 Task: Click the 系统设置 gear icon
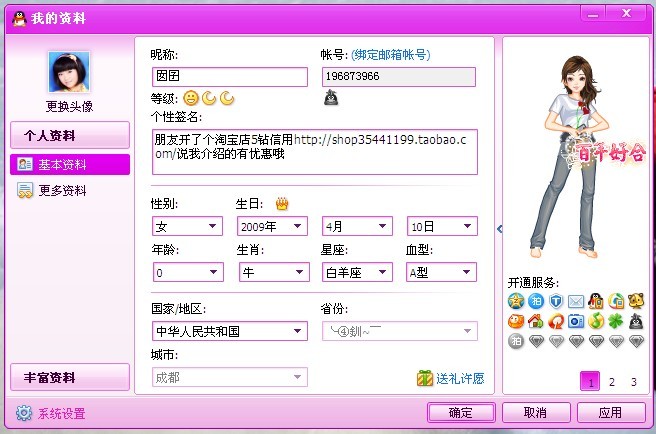coord(24,413)
